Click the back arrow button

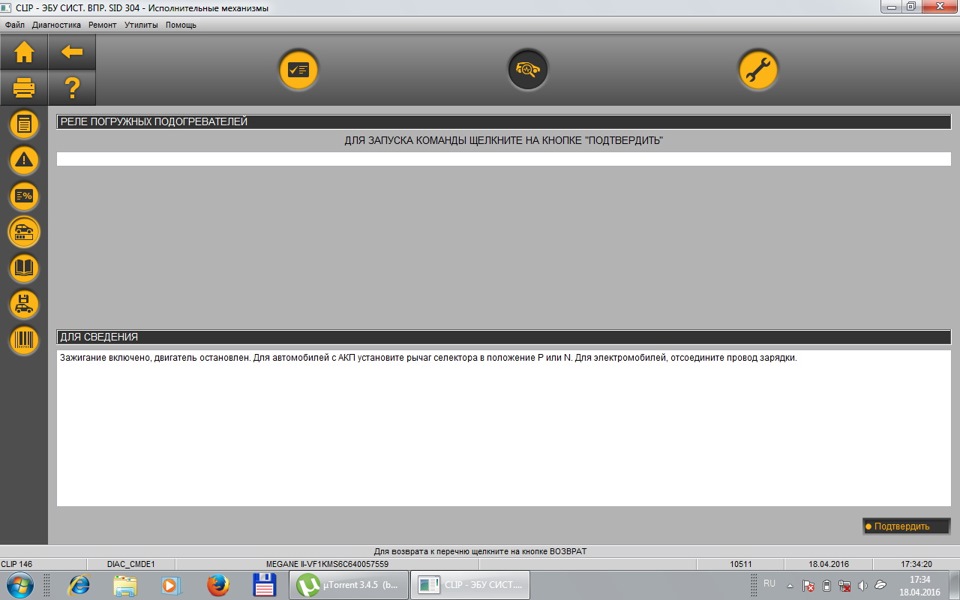pyautogui.click(x=72, y=52)
